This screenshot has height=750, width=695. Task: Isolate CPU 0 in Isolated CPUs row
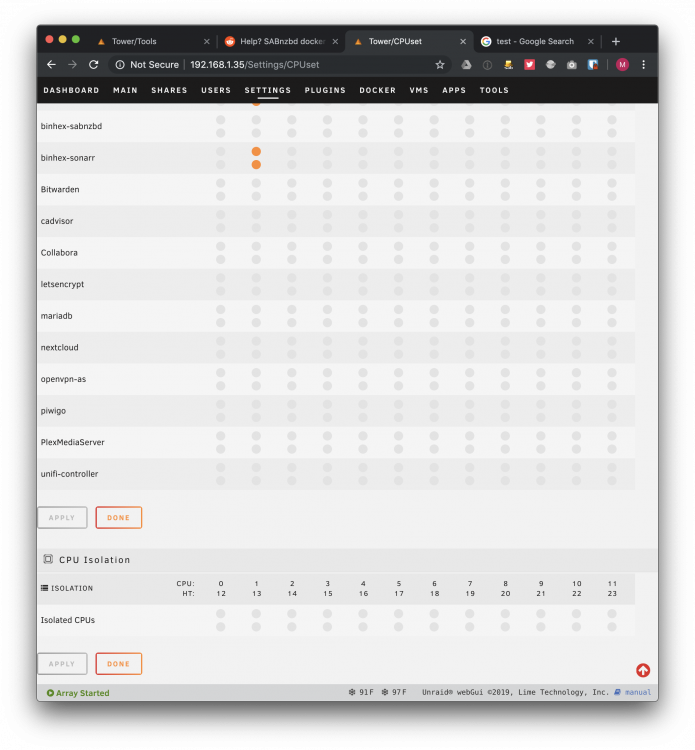[221, 614]
